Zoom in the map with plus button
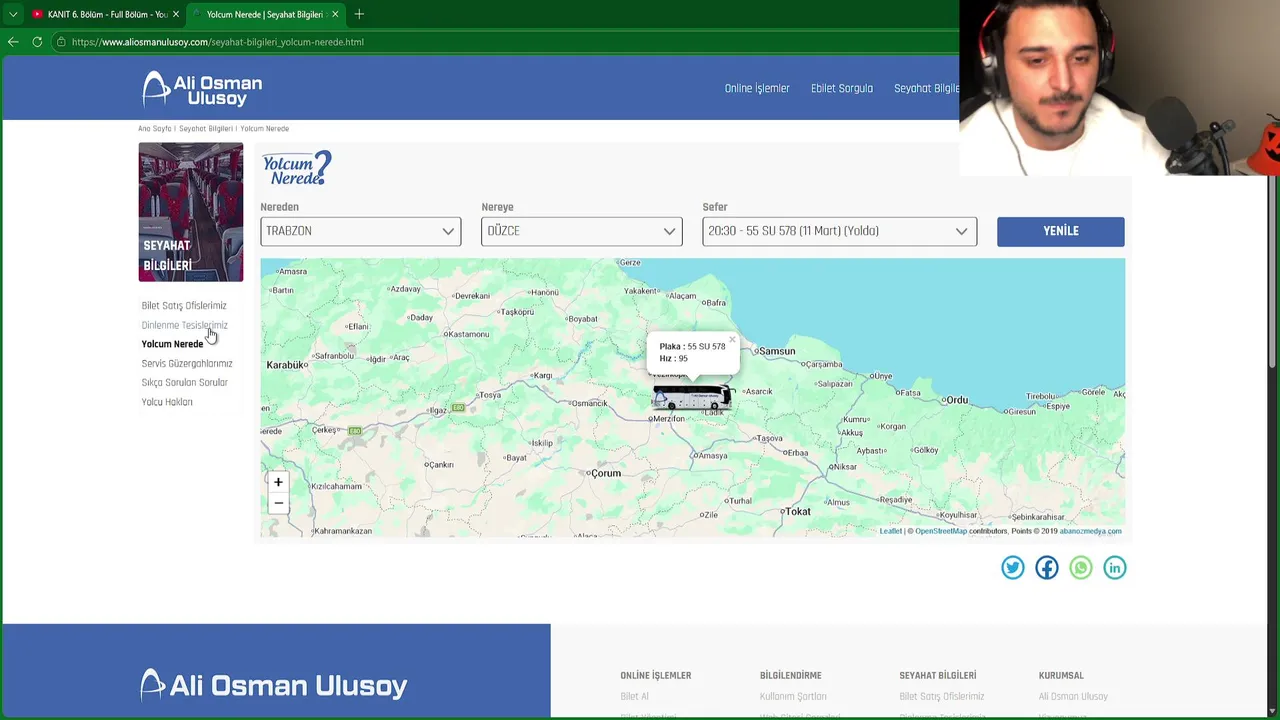1280x720 pixels. pyautogui.click(x=278, y=482)
